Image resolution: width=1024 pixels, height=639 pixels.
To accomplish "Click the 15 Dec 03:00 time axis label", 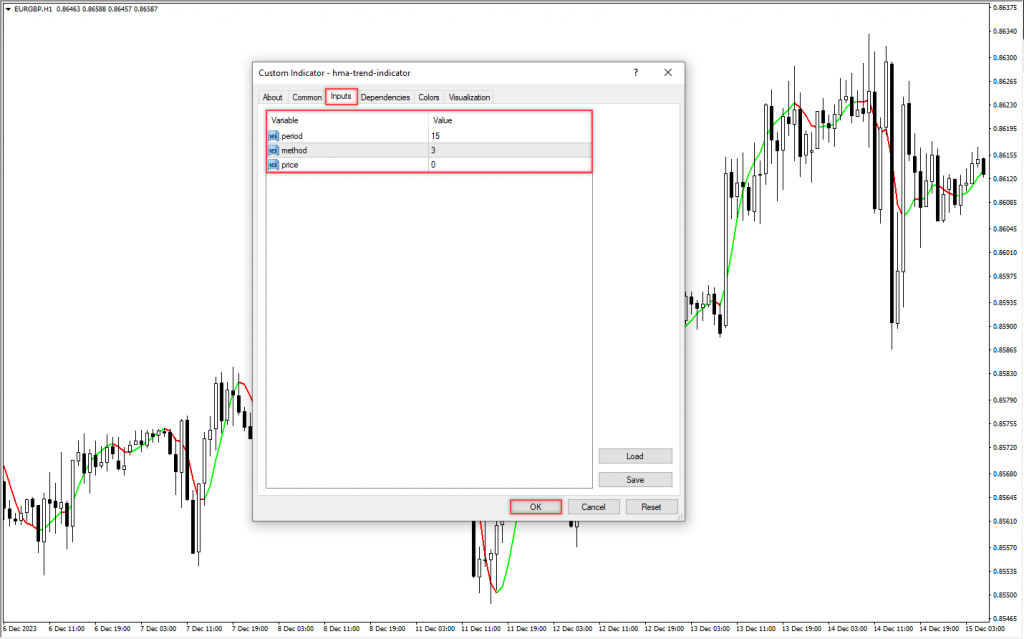I will pyautogui.click(x=985, y=629).
